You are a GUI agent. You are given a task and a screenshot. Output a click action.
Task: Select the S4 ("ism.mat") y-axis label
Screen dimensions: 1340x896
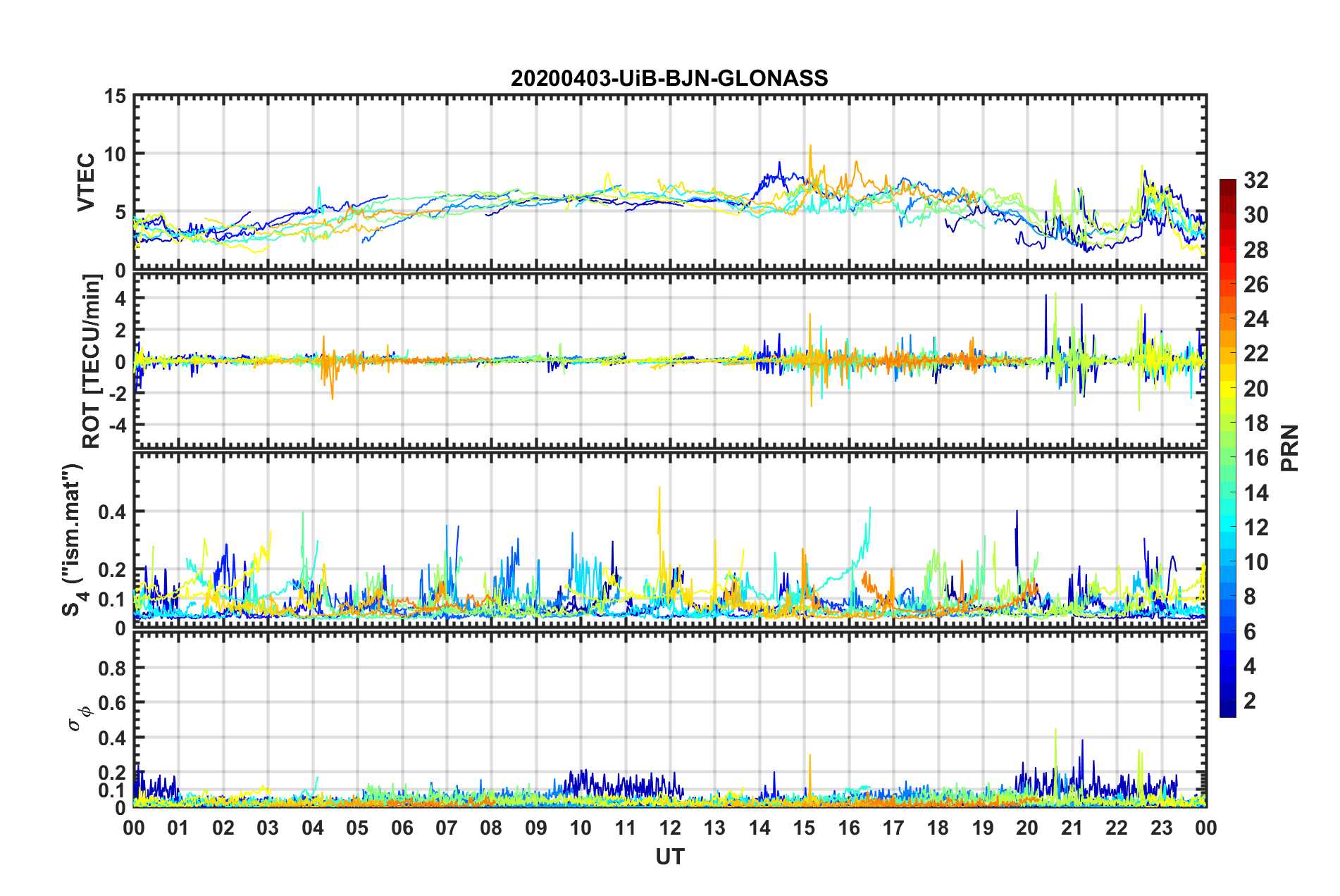tap(72, 540)
